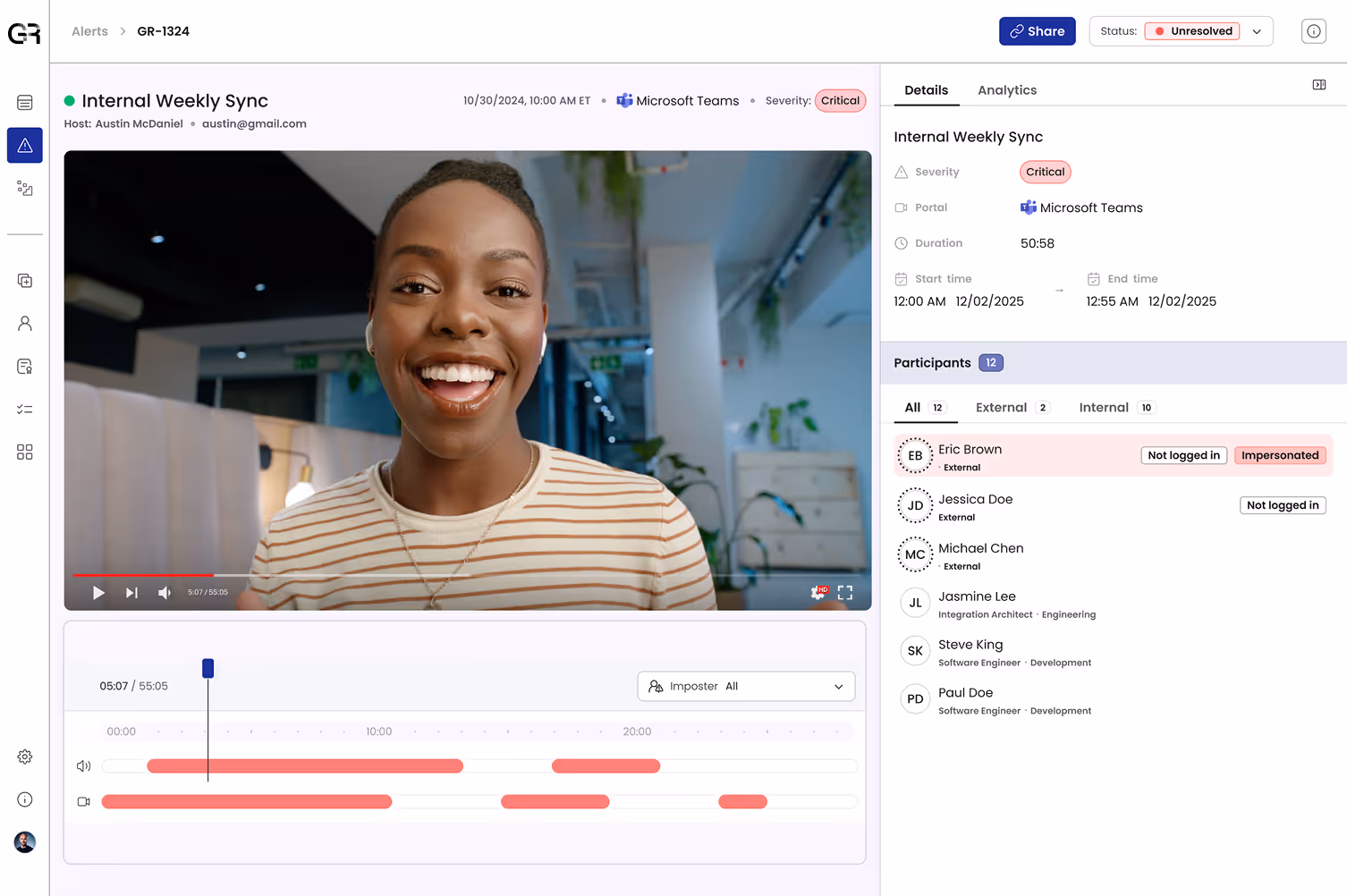Click the Microsoft Teams icon in header
The image size is (1347, 896).
624,101
